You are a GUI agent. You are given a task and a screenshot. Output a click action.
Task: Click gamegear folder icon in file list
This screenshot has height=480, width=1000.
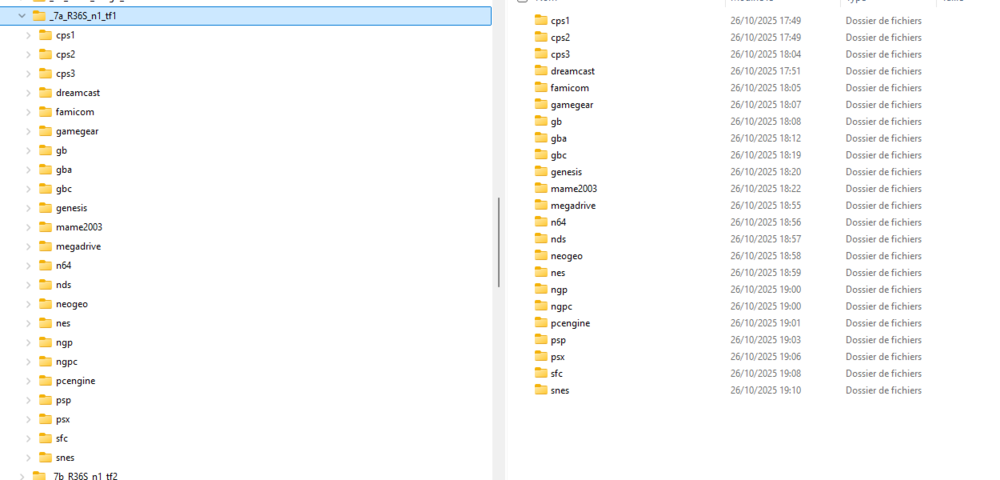pyautogui.click(x=541, y=105)
